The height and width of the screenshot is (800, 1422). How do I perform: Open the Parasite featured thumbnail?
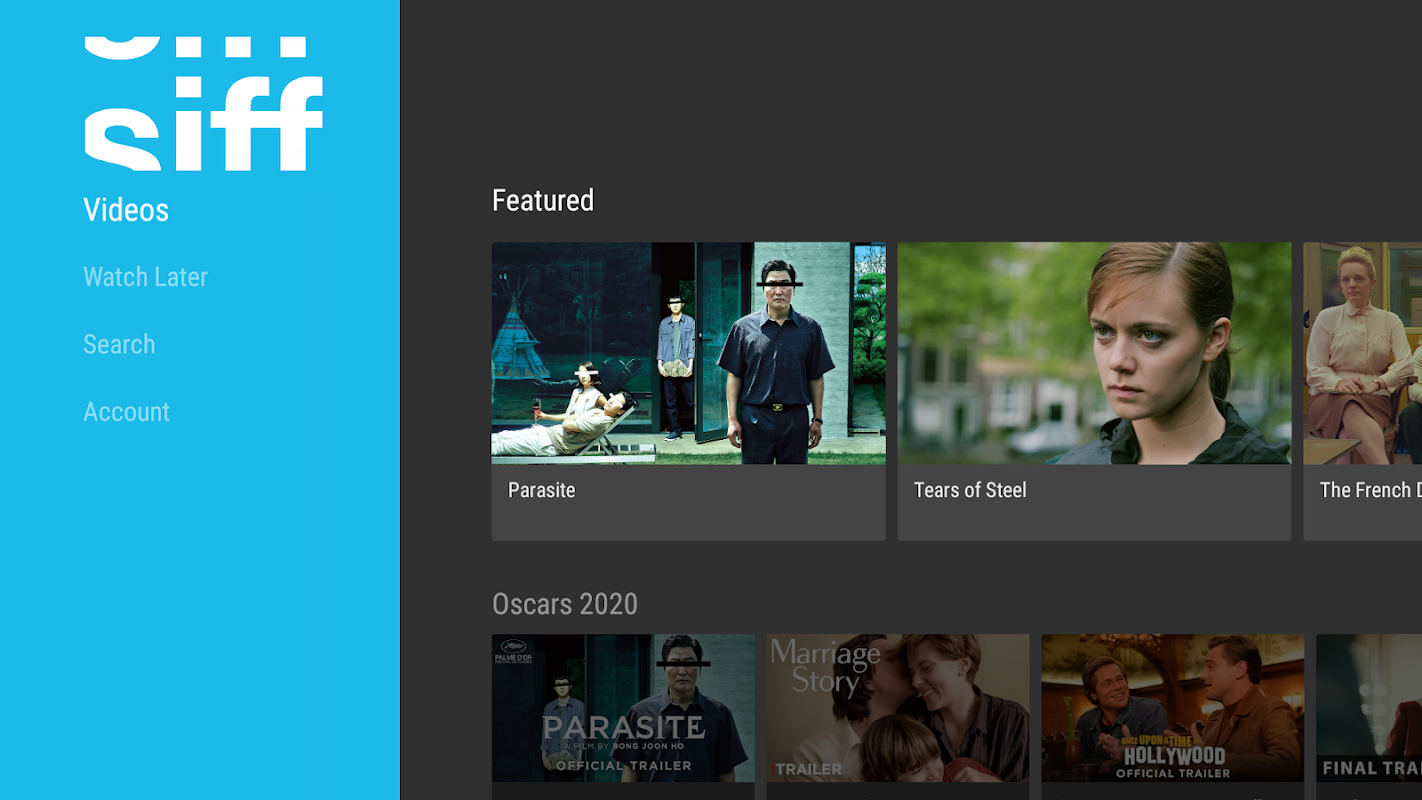click(x=688, y=353)
